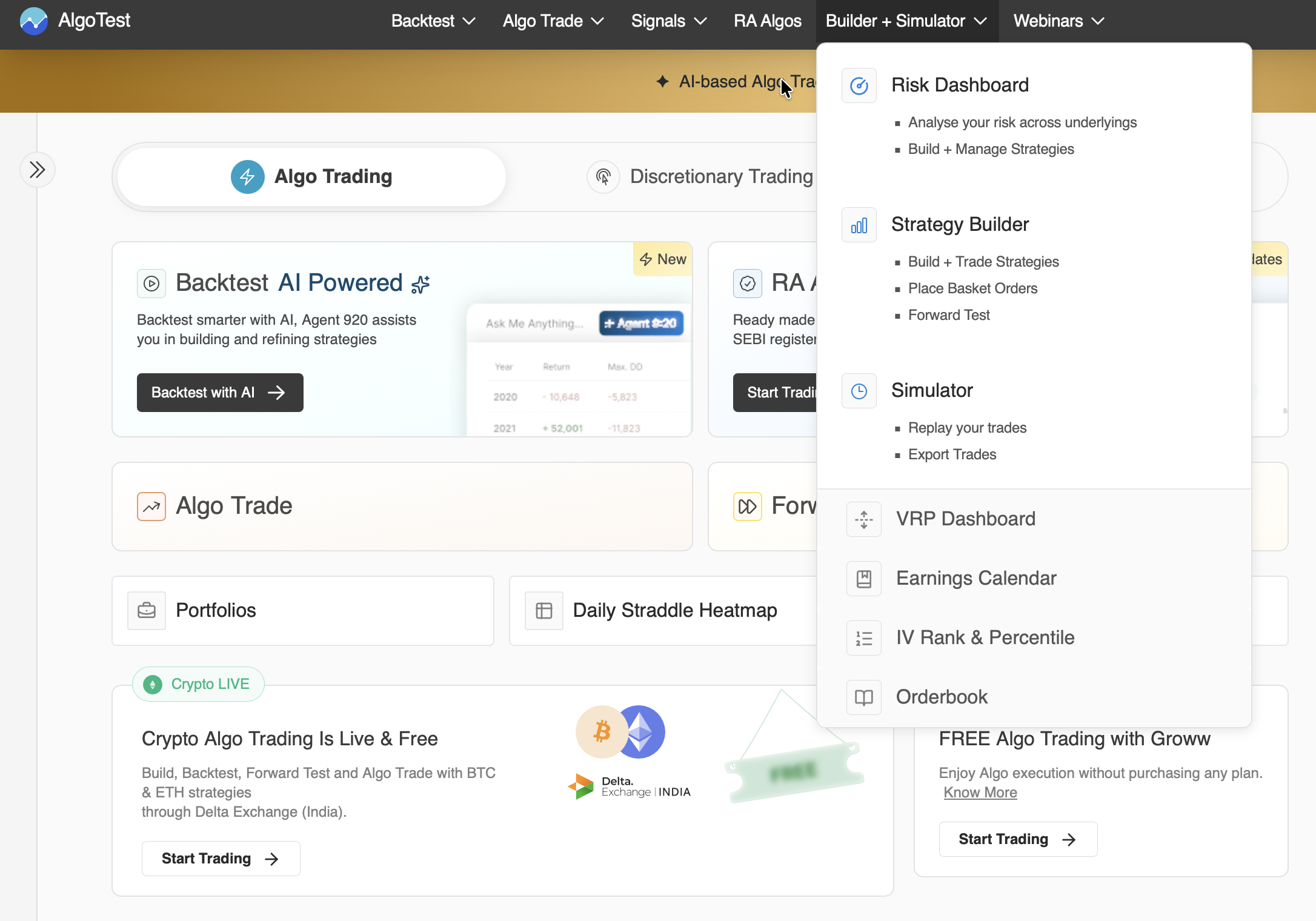This screenshot has width=1316, height=921.
Task: Open the Signals dropdown menu
Action: coord(668,21)
